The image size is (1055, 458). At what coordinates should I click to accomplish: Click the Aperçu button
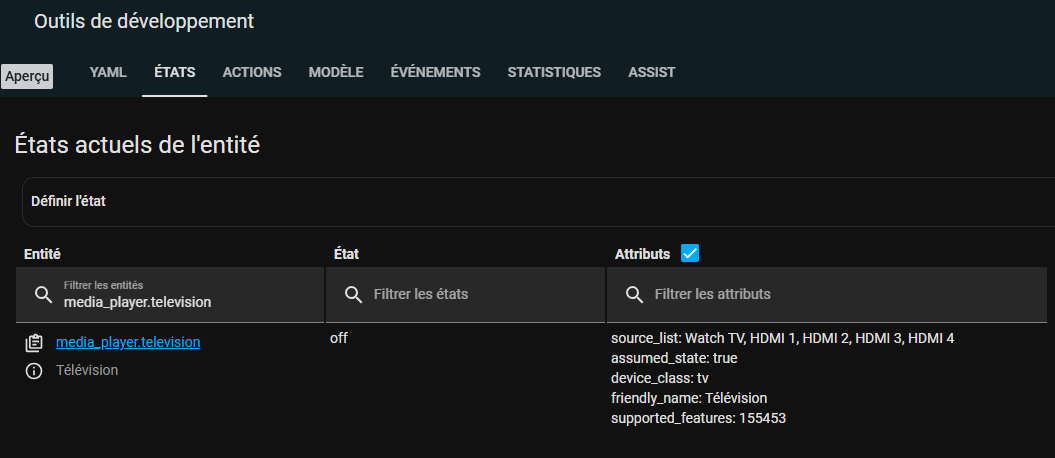pyautogui.click(x=27, y=77)
